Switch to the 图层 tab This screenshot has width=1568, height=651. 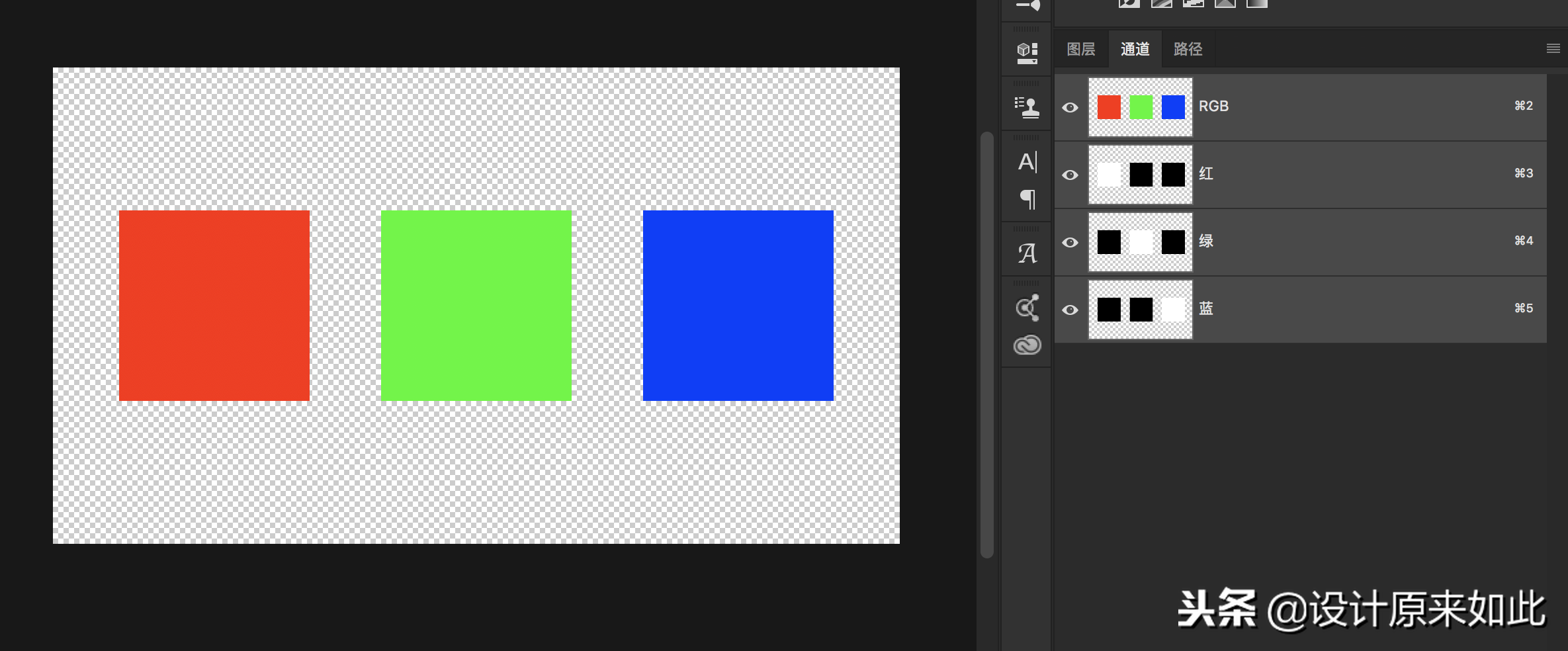point(1081,49)
